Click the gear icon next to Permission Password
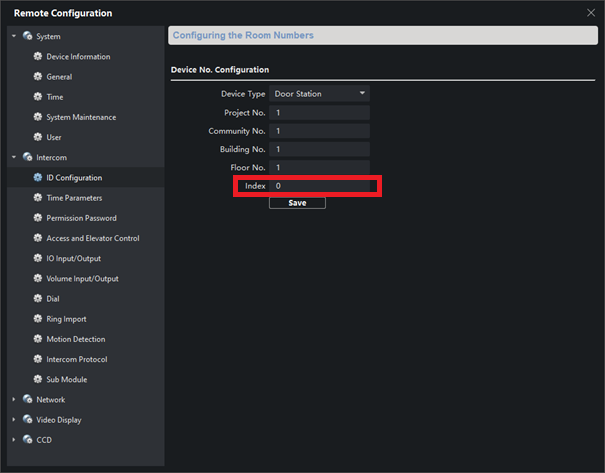 coord(38,218)
